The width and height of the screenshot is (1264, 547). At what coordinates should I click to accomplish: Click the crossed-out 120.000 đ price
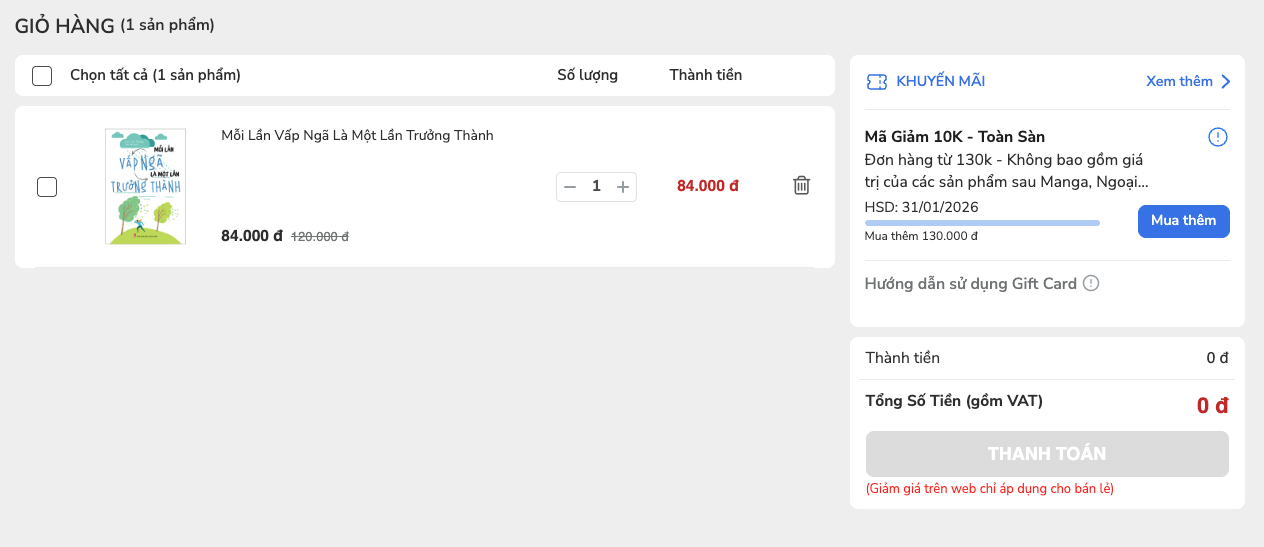point(320,237)
